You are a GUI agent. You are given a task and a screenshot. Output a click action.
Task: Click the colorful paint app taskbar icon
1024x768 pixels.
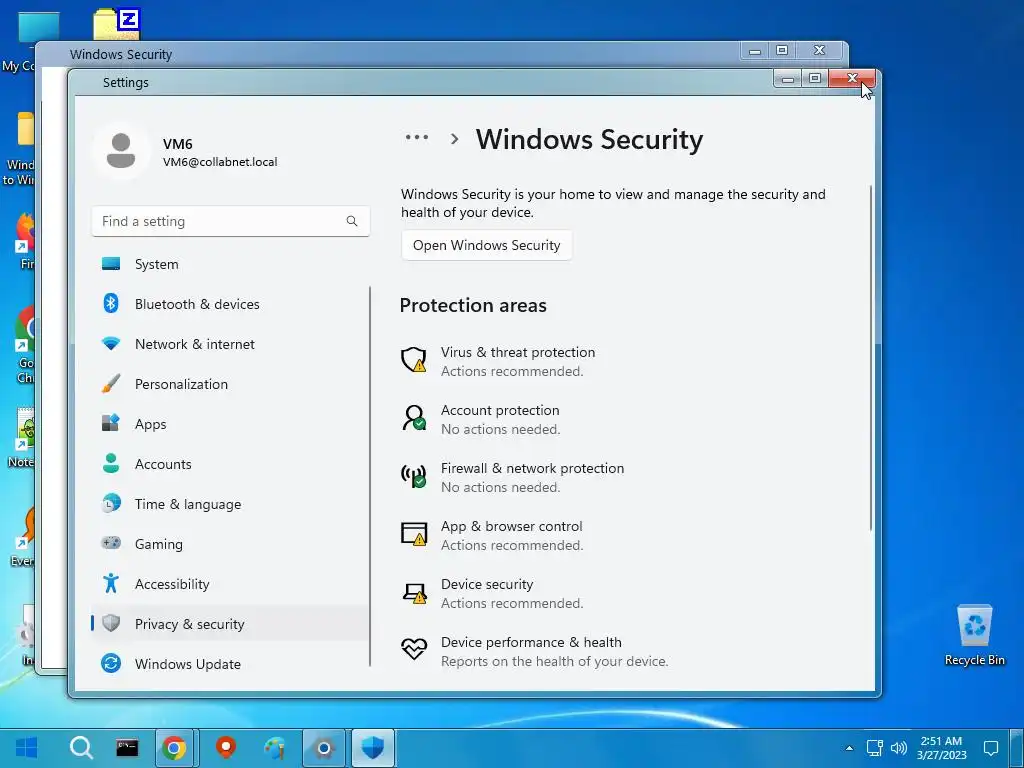pos(275,748)
